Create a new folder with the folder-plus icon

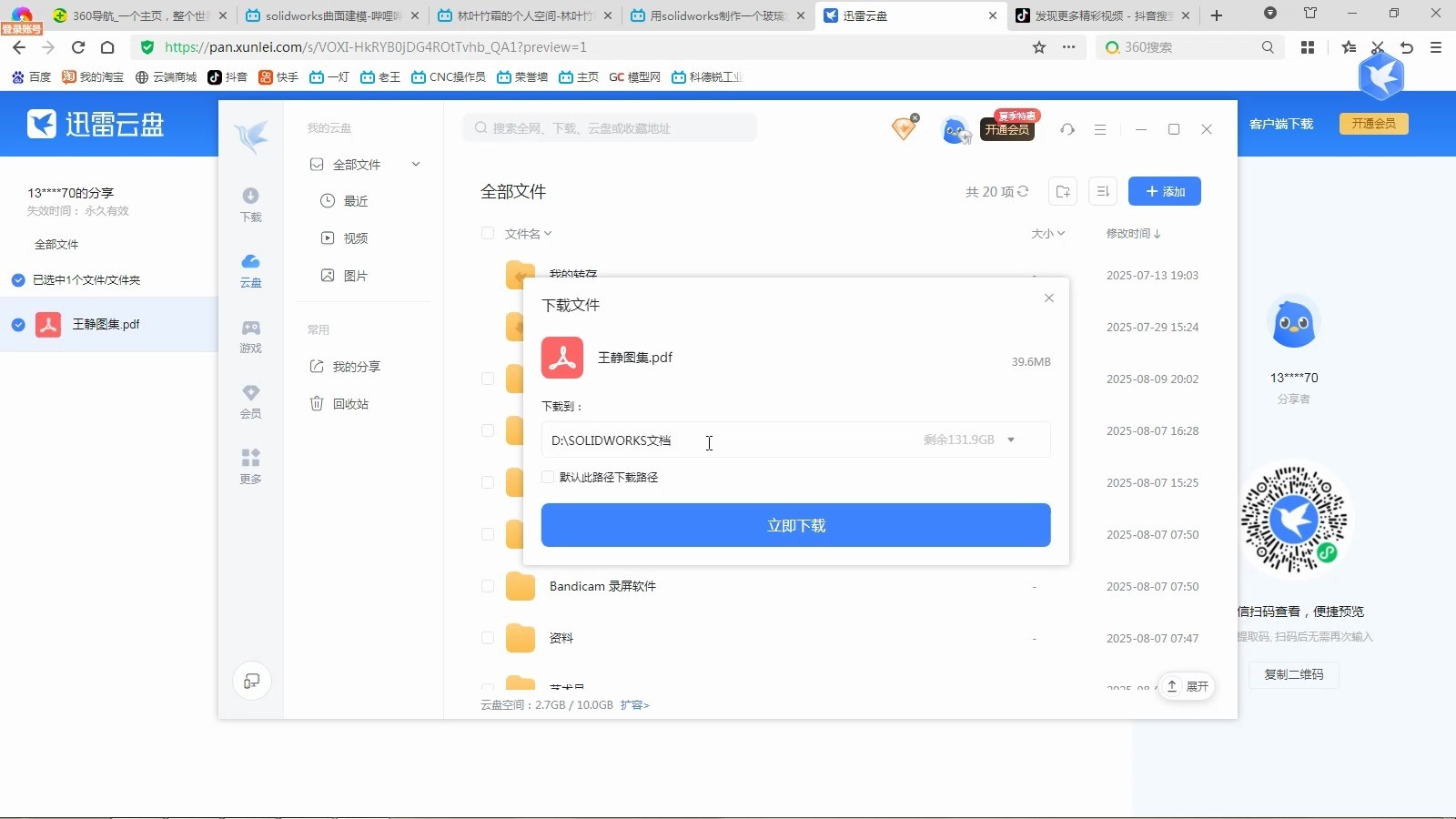point(1062,191)
